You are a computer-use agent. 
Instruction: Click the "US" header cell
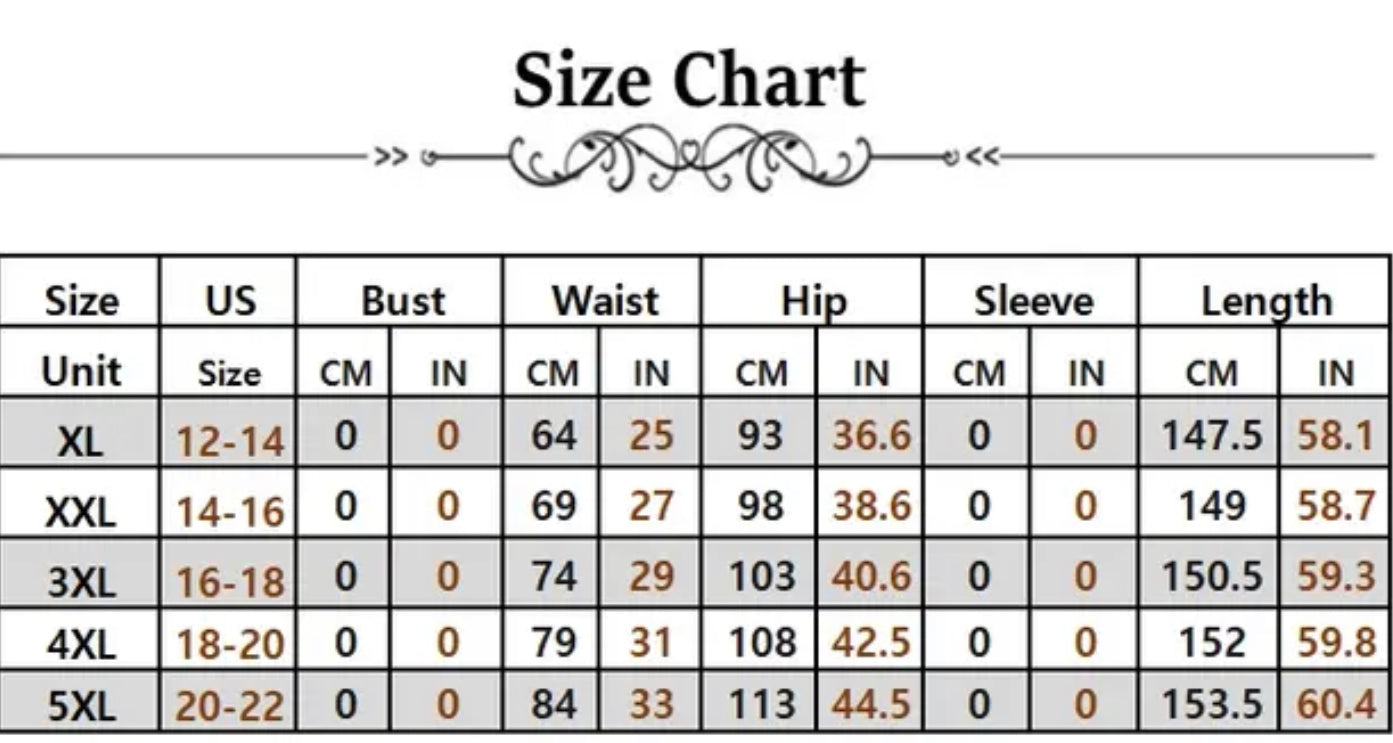[230, 301]
